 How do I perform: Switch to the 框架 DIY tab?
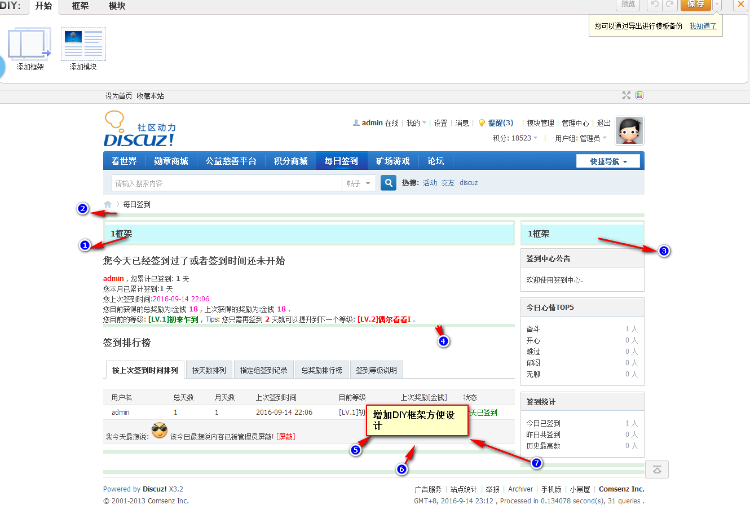tap(80, 6)
